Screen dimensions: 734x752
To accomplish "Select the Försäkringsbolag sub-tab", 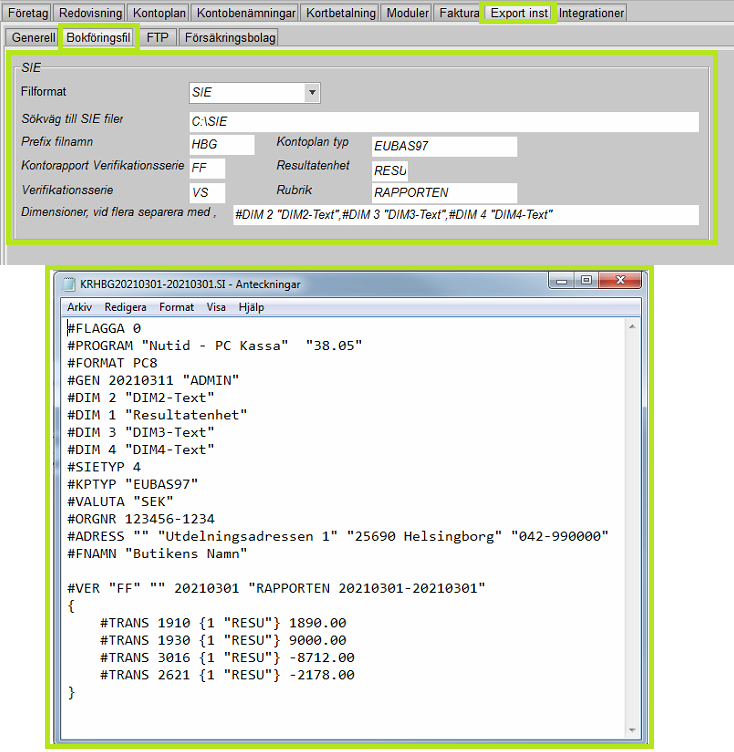I will click(x=229, y=37).
